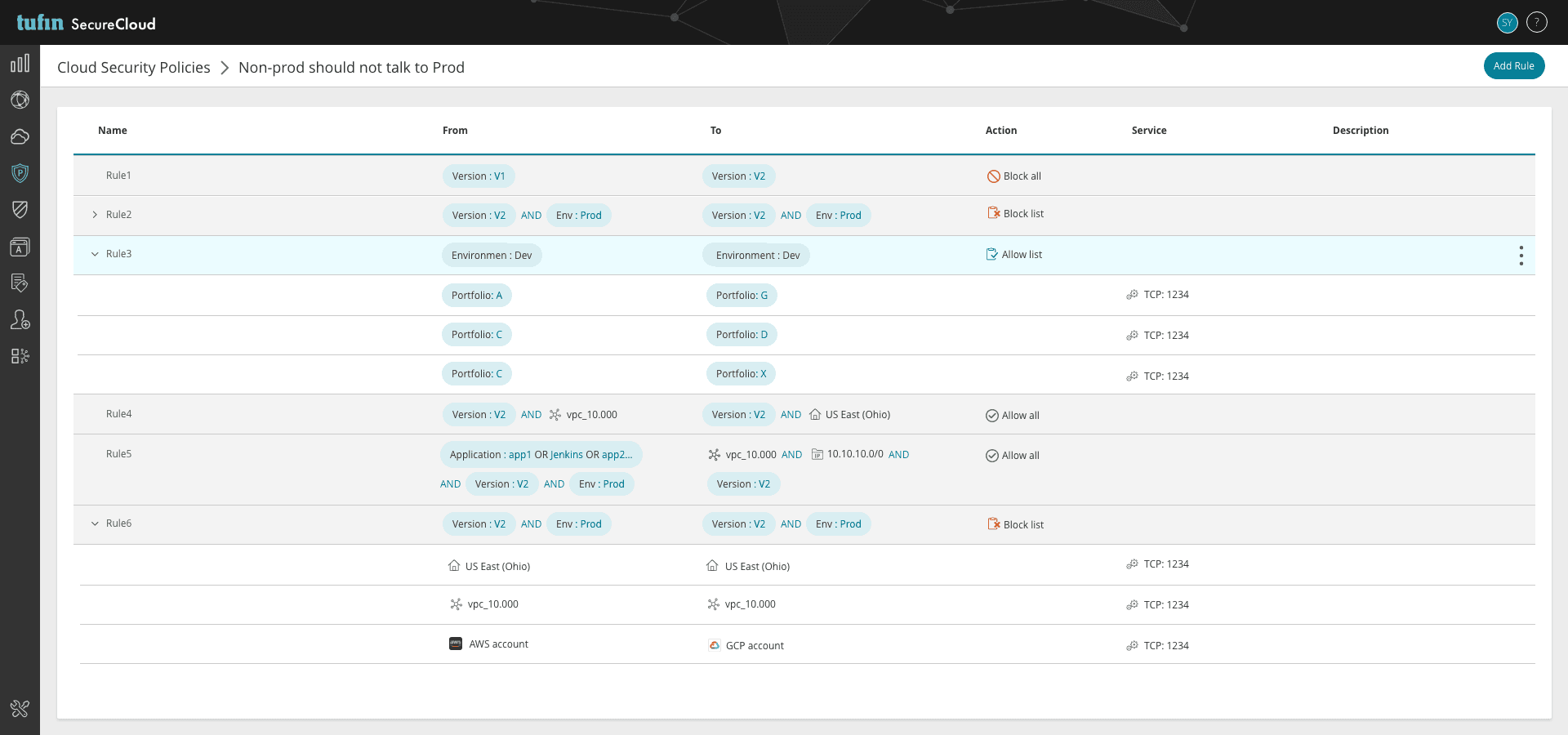Select the Application : app1 OR Jenkins tag
Viewport: 1568px width, 735px height.
click(541, 455)
